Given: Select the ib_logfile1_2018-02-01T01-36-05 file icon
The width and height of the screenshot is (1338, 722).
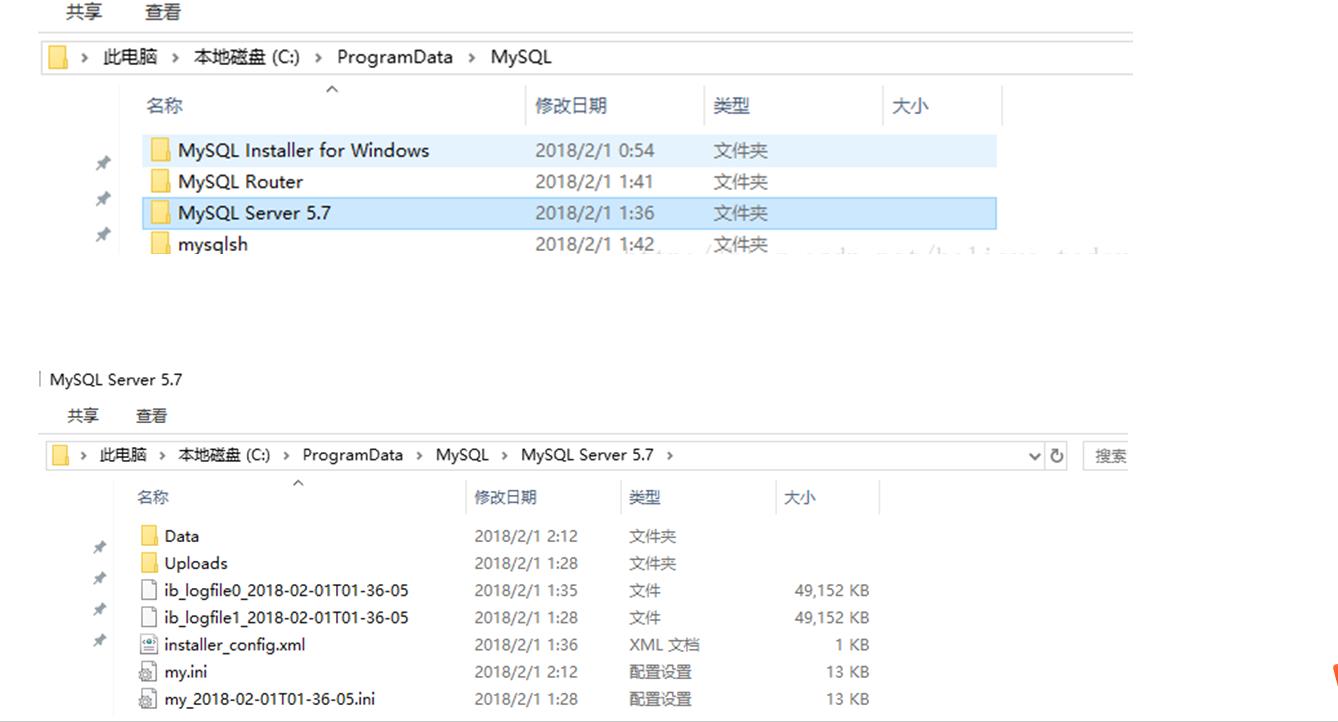Looking at the screenshot, I should click(149, 617).
